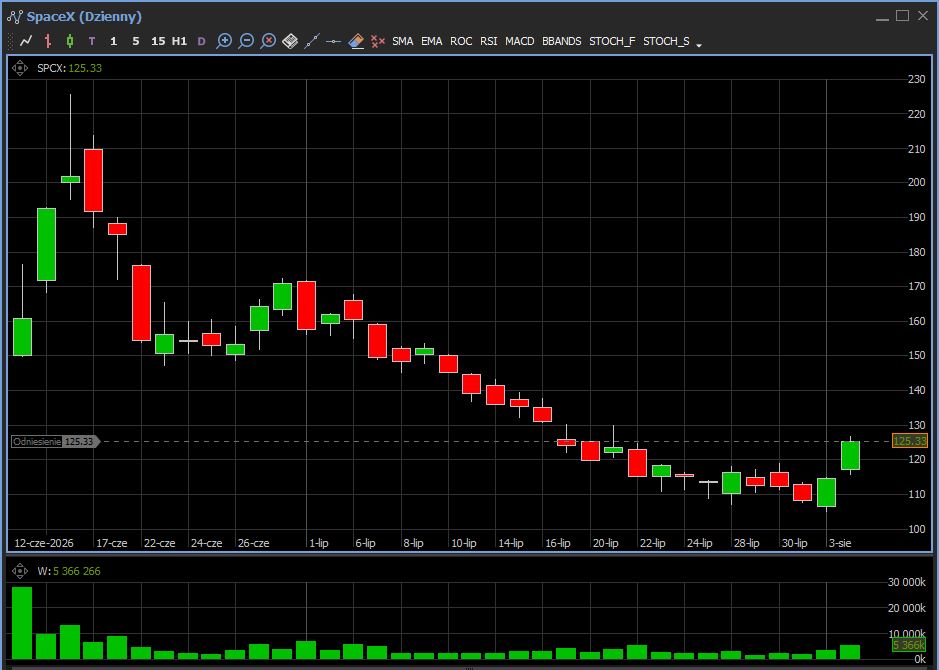Screen dimensions: 939x670
Task: Click the SpaceX chart title icon
Action: coord(14,17)
